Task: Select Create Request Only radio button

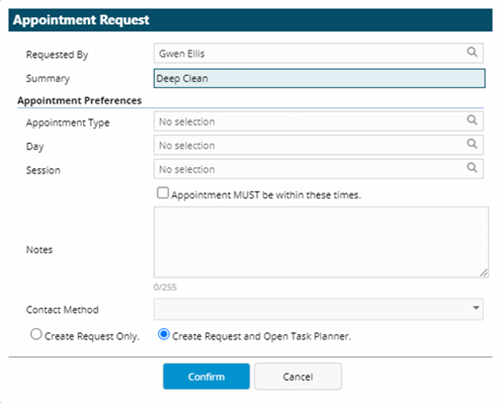Action: [36, 334]
